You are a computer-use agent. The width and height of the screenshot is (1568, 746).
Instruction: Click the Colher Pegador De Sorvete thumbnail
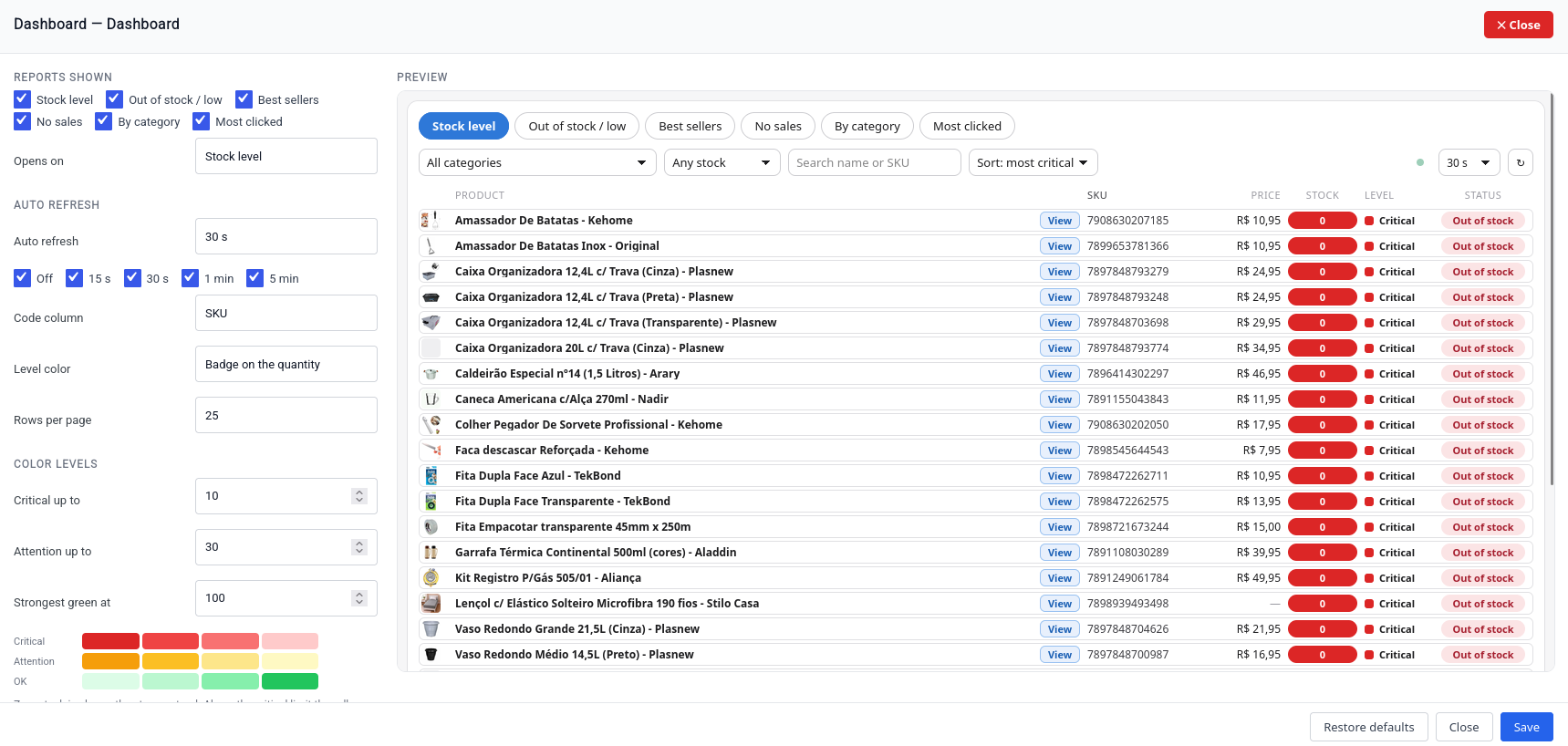[431, 425]
